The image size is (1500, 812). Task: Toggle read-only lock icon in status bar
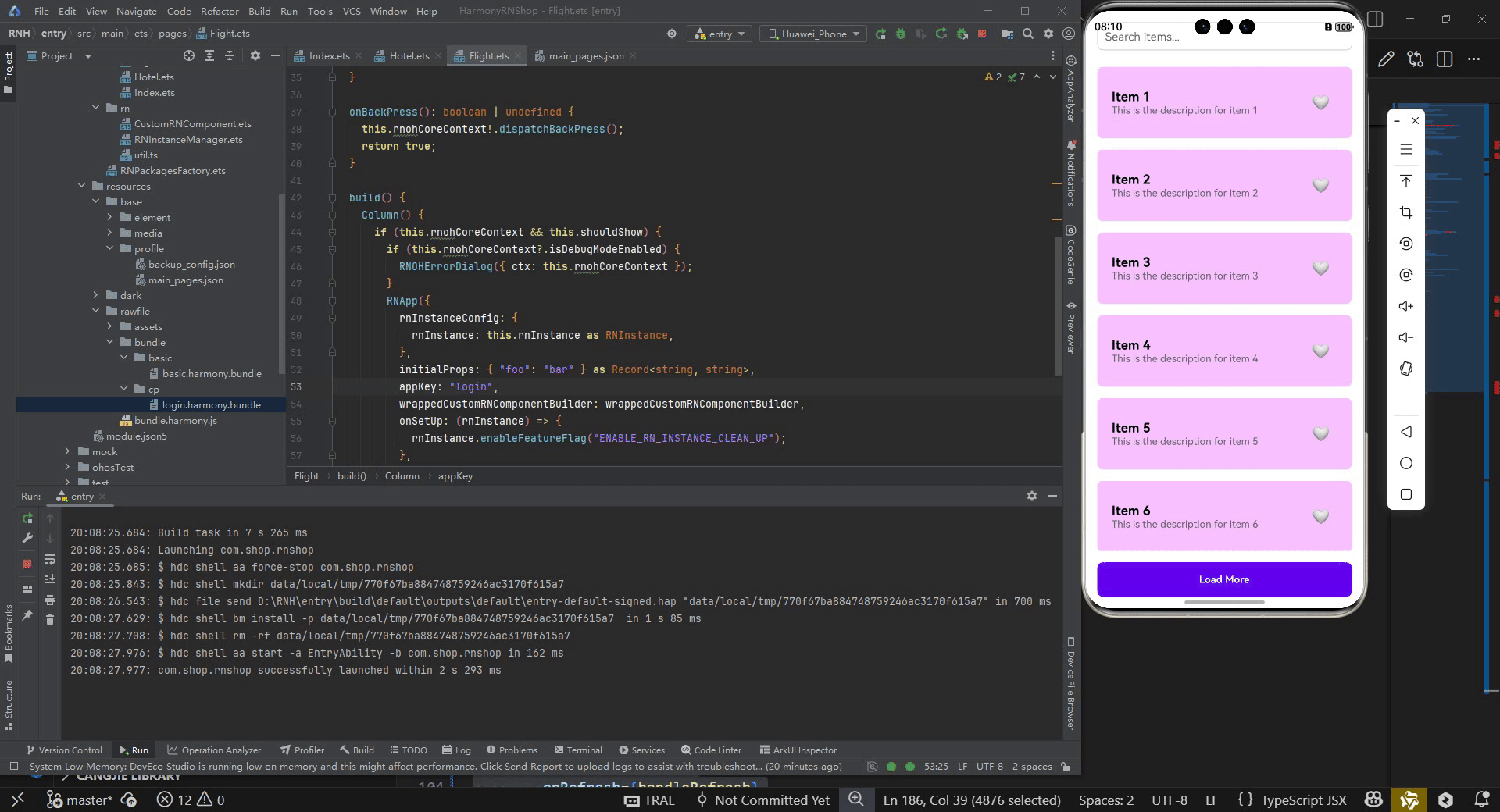tap(1066, 767)
